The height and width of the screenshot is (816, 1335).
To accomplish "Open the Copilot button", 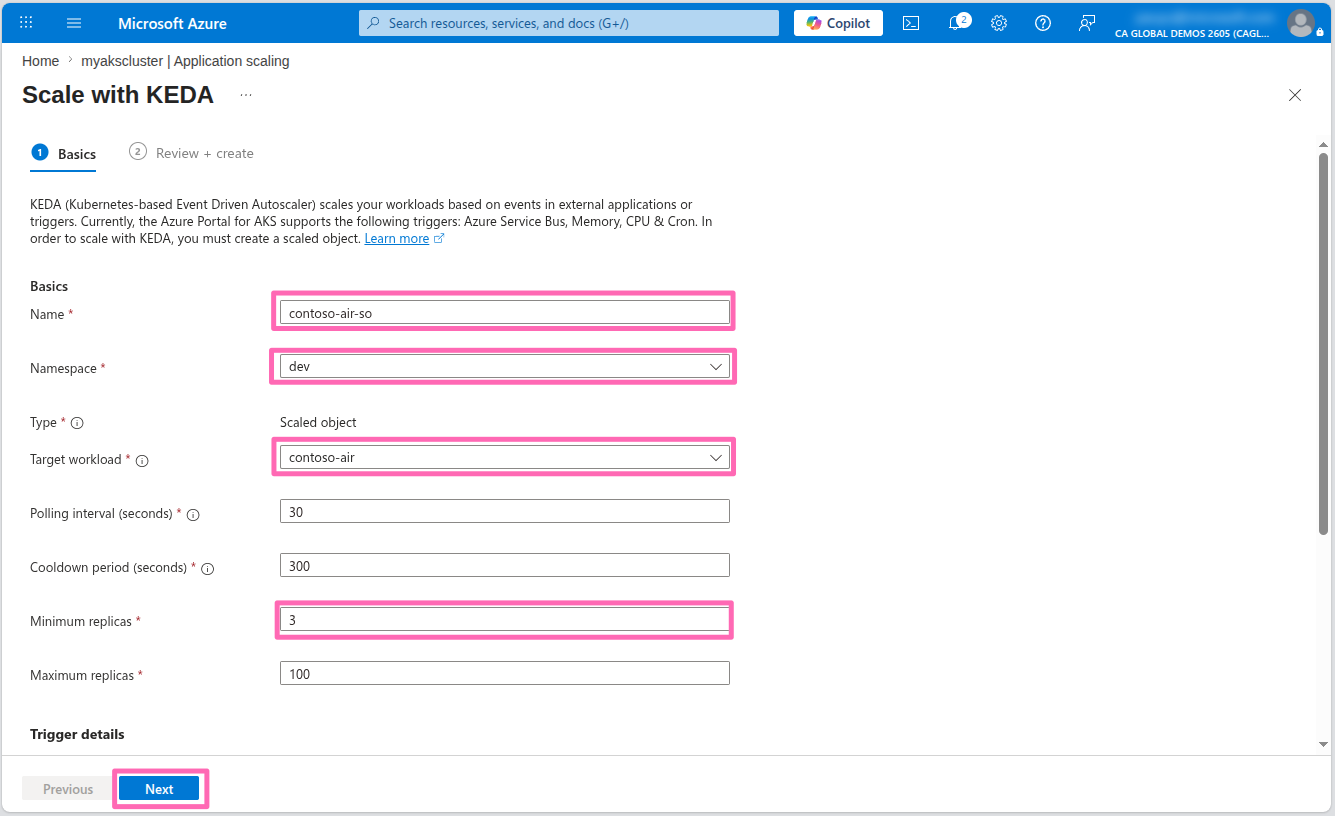I will [x=838, y=23].
